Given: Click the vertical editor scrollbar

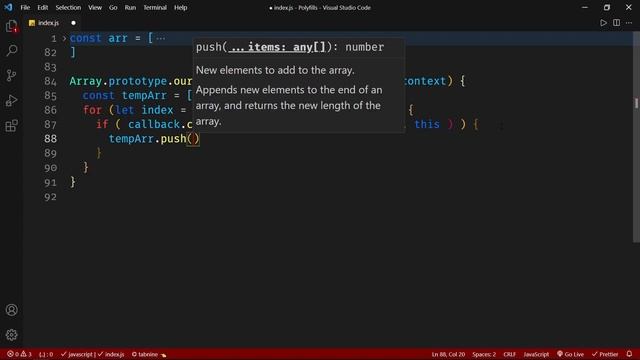Looking at the screenshot, I should (636, 137).
